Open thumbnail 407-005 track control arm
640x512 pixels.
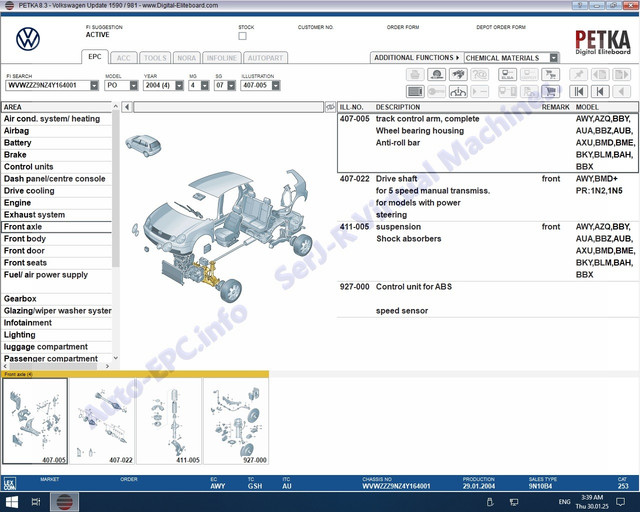[x=35, y=421]
